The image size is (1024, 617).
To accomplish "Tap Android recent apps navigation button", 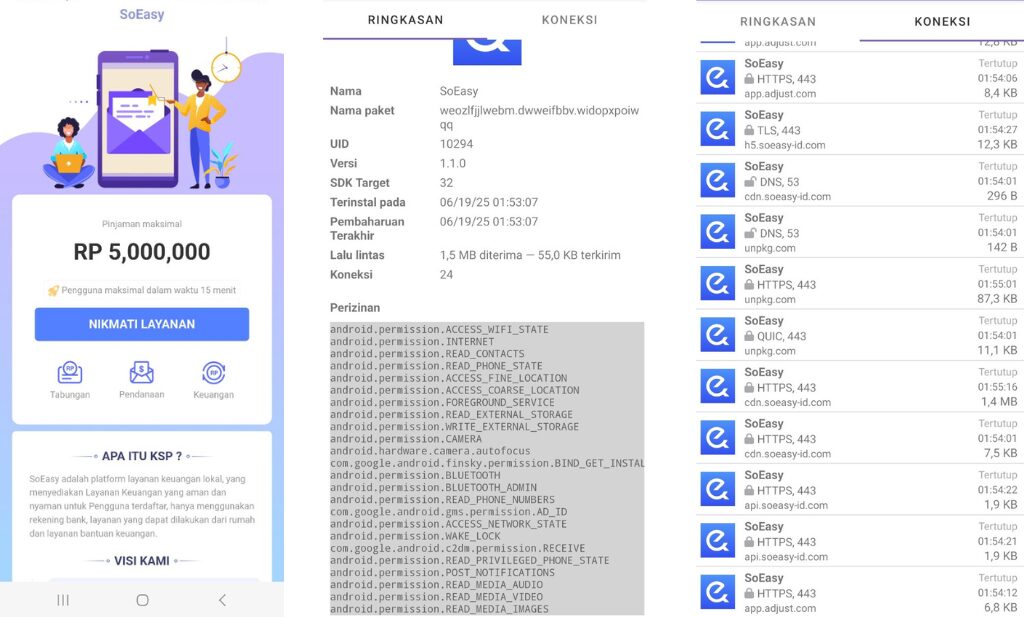I will 63,600.
